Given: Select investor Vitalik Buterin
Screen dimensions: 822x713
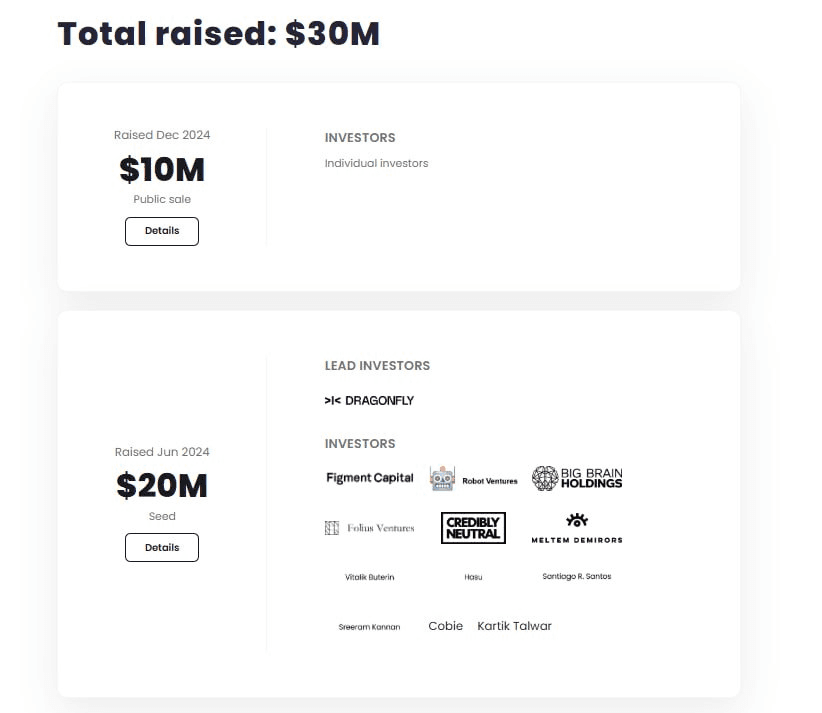Looking at the screenshot, I should 370,577.
